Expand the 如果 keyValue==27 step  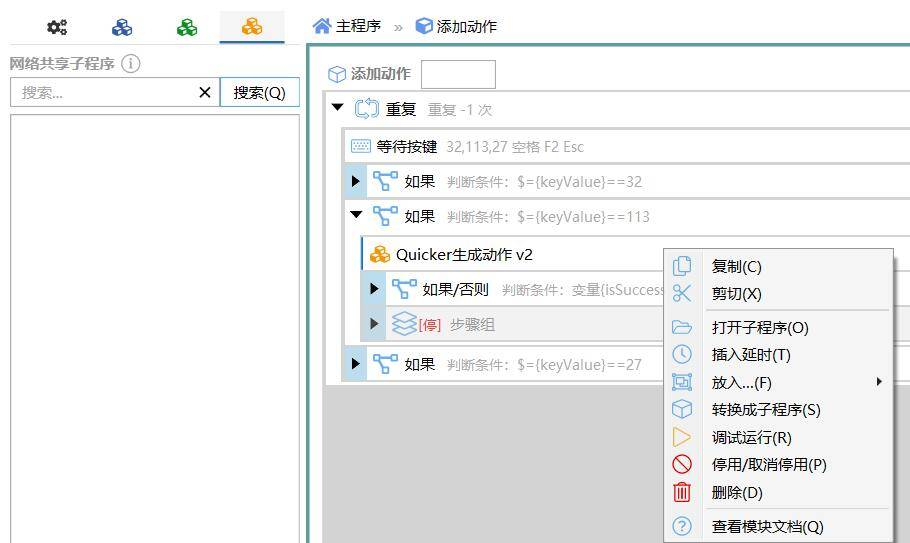[355, 364]
